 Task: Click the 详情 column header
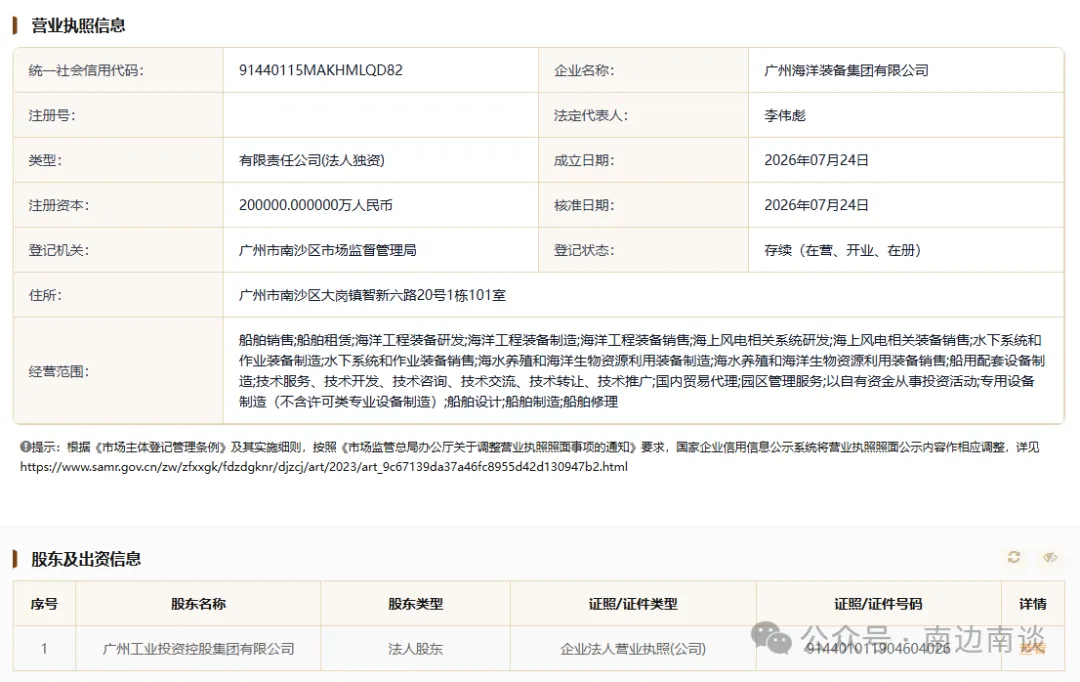tap(1032, 603)
